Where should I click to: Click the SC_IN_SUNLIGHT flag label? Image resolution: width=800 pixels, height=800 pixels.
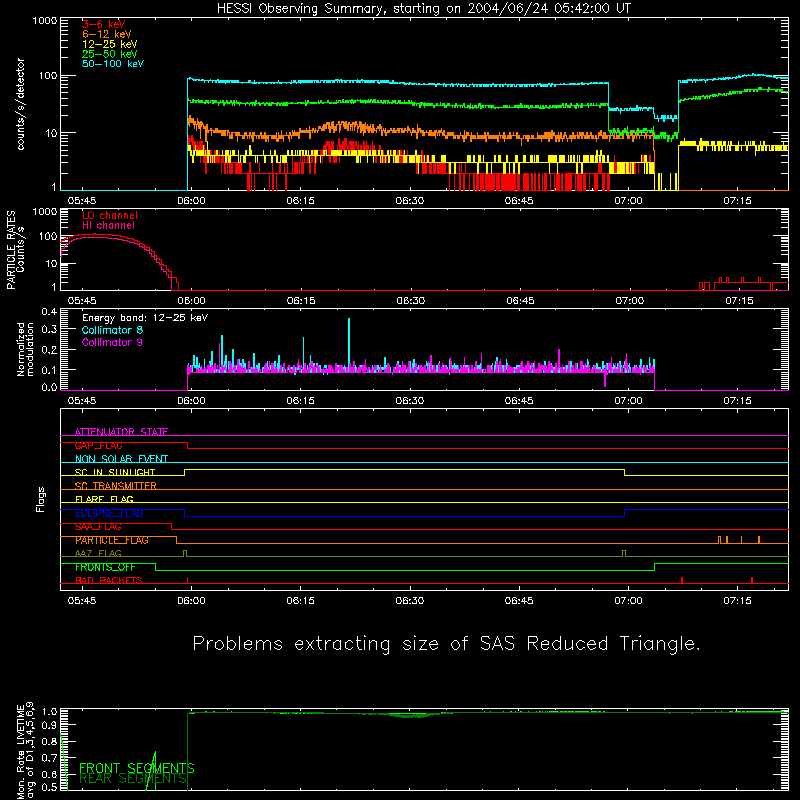point(115,472)
